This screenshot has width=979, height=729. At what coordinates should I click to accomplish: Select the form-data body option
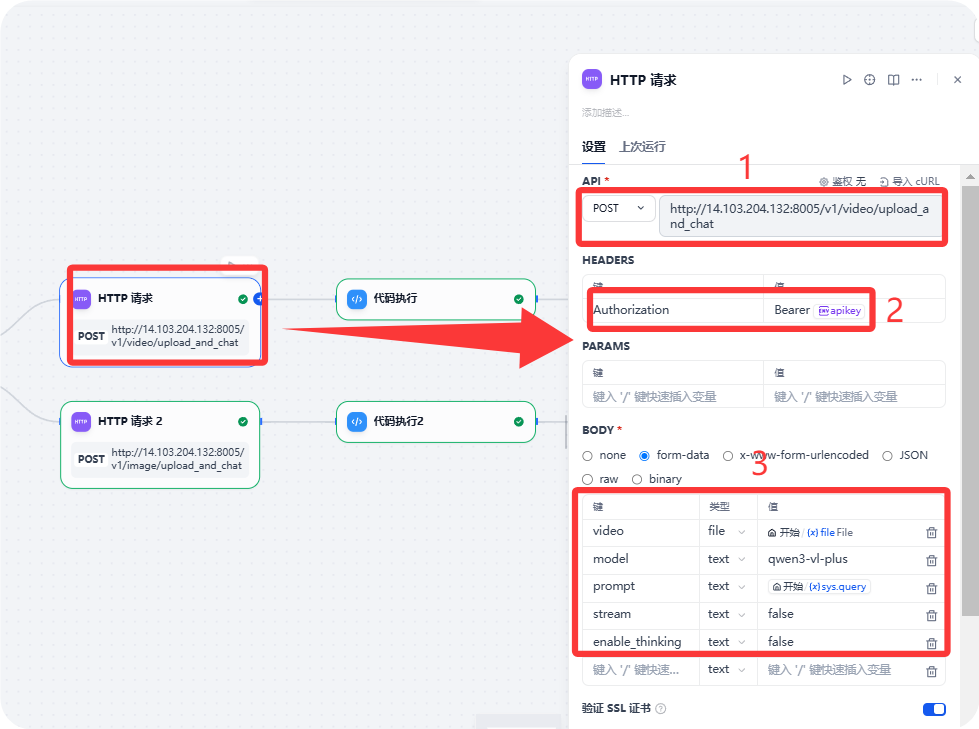coord(644,456)
